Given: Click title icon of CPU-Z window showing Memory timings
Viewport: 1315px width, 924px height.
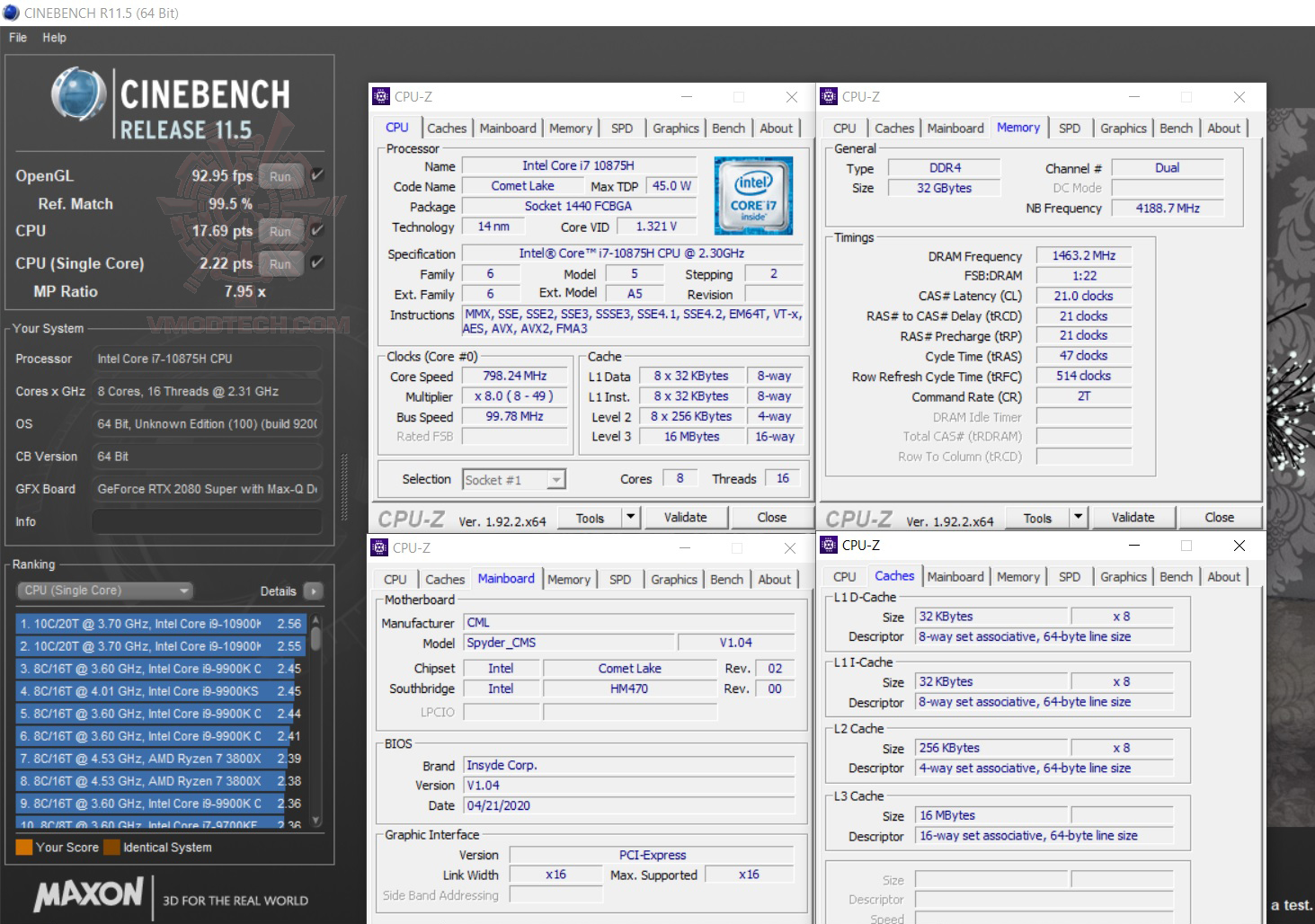Looking at the screenshot, I should pyautogui.click(x=829, y=97).
